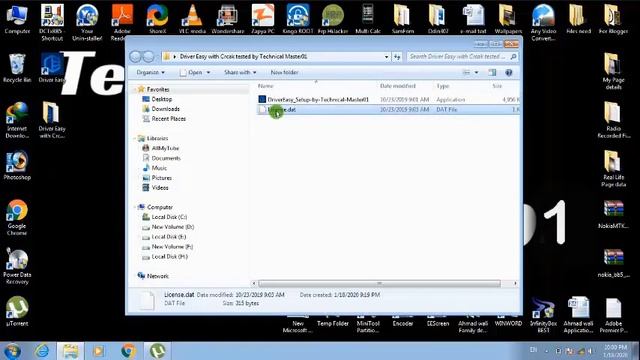Open the NokiaMTK archive icon
640x360 pixels.
coord(613,214)
